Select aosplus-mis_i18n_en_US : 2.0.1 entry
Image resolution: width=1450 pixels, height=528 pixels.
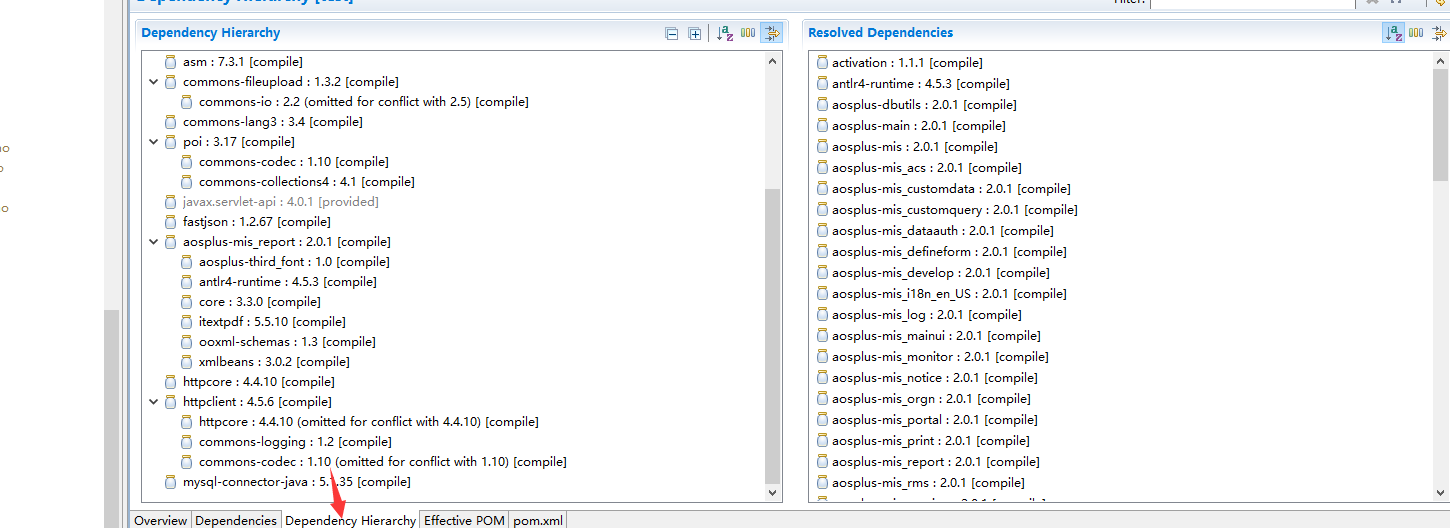coord(949,294)
